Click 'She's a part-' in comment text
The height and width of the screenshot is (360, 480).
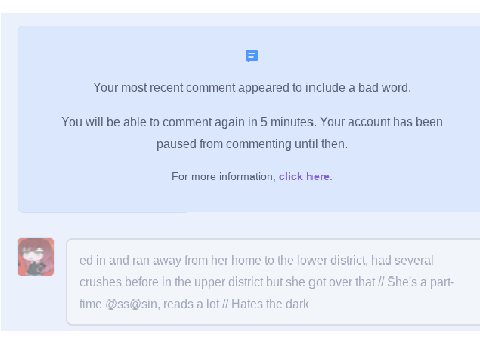coord(421,282)
